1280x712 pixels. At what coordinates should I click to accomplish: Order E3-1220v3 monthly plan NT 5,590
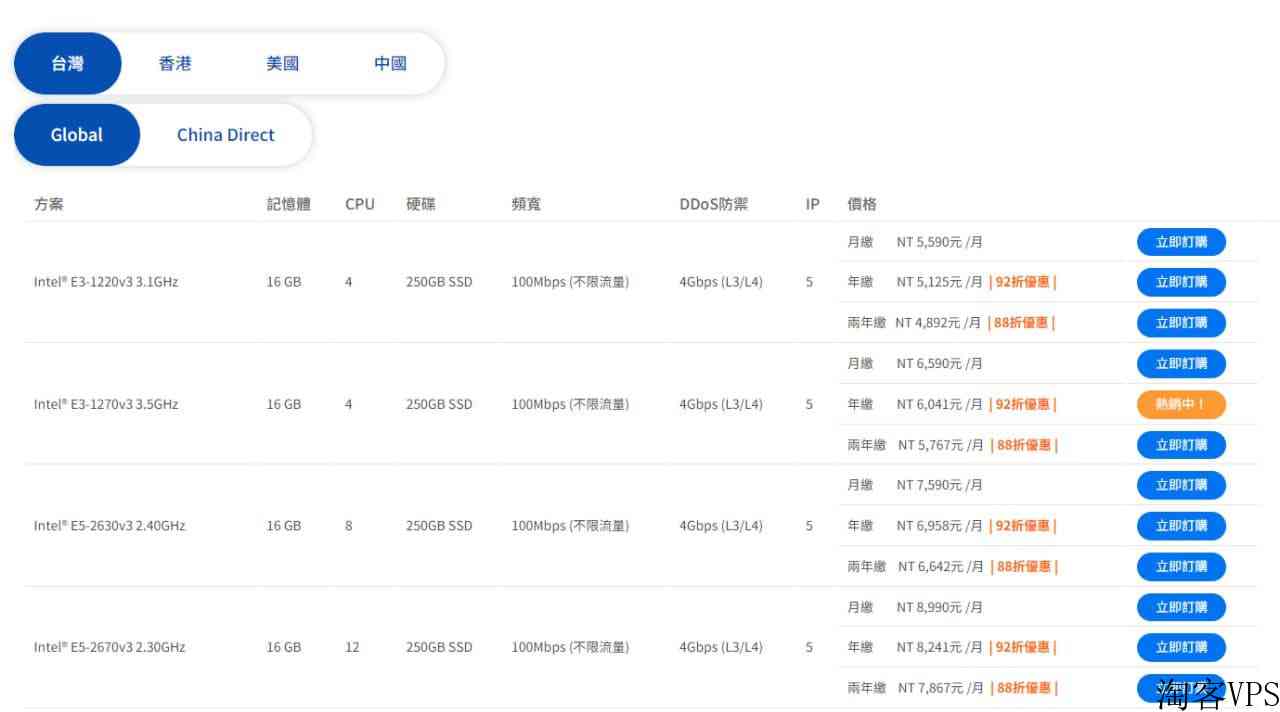click(1181, 242)
